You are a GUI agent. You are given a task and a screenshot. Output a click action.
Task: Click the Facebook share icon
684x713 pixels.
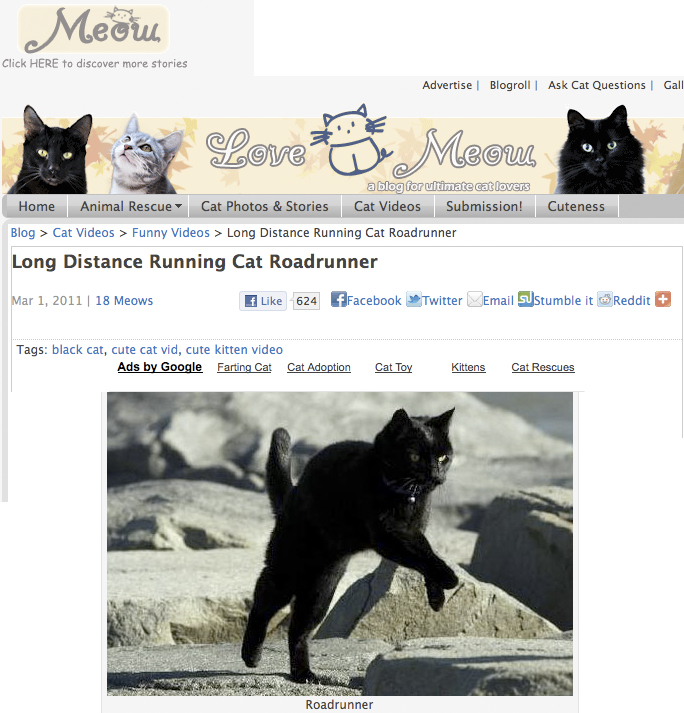pyautogui.click(x=338, y=299)
